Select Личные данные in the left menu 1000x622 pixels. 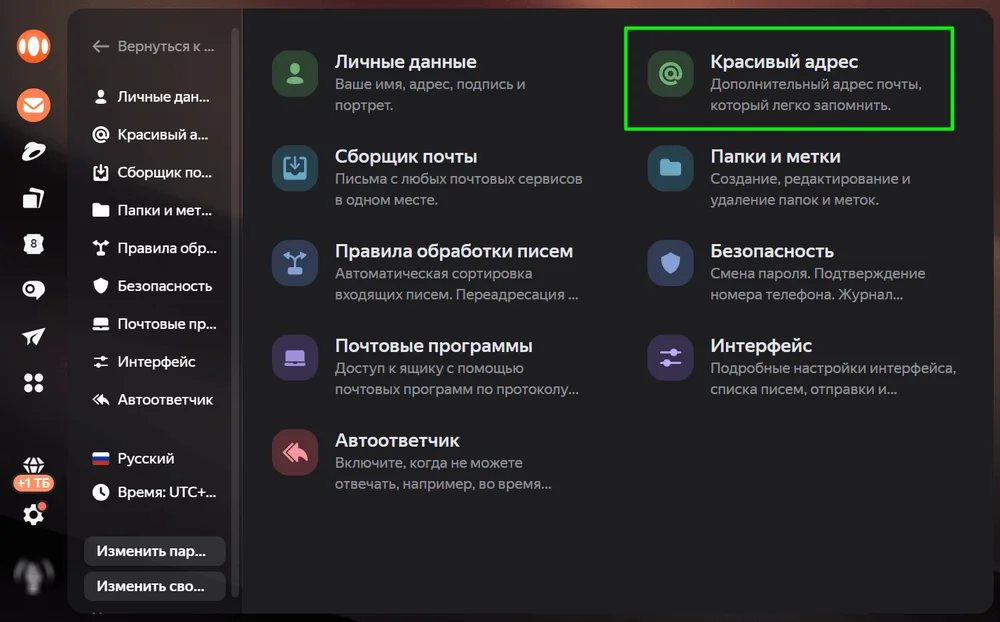(x=153, y=97)
